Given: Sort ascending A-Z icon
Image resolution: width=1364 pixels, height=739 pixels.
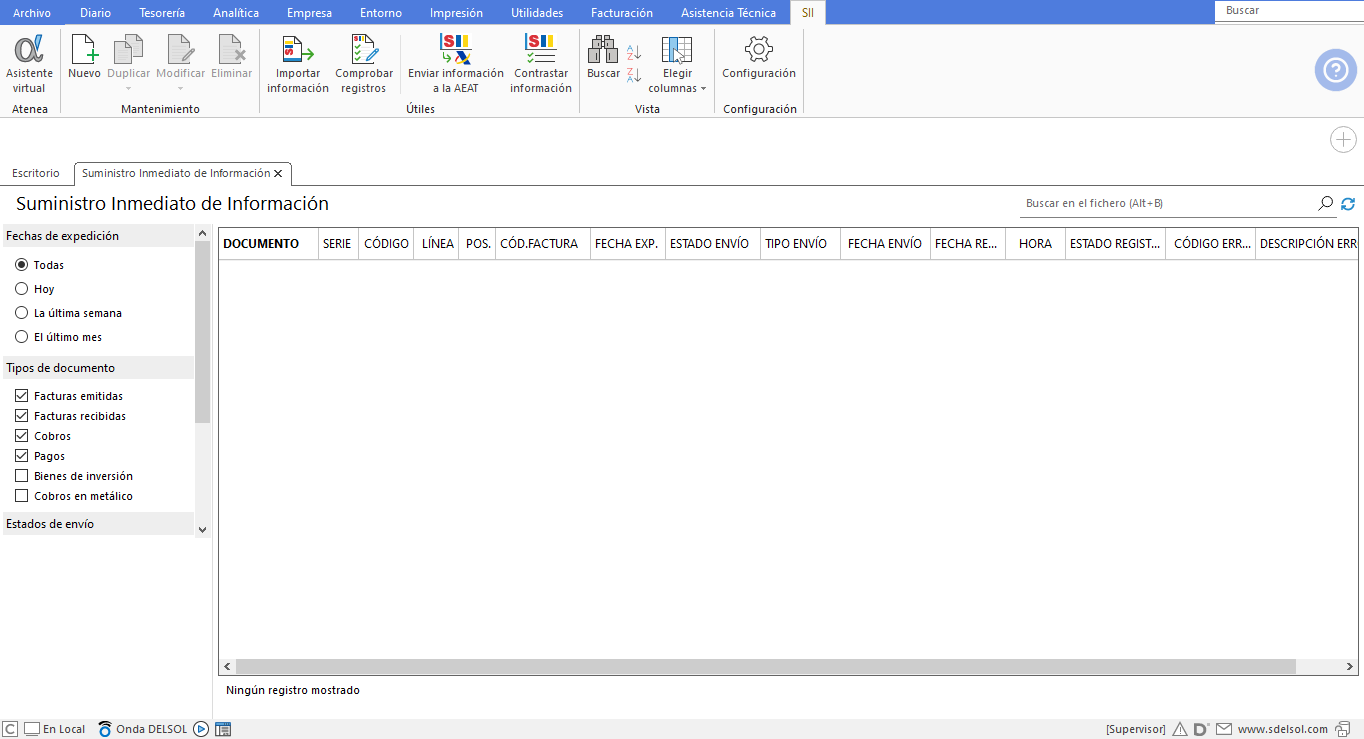Looking at the screenshot, I should [634, 52].
